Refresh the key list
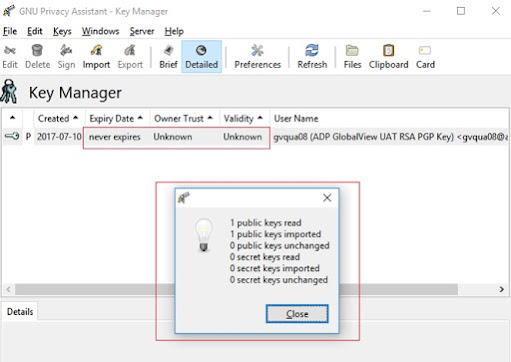This screenshot has width=511, height=362. pyautogui.click(x=312, y=57)
